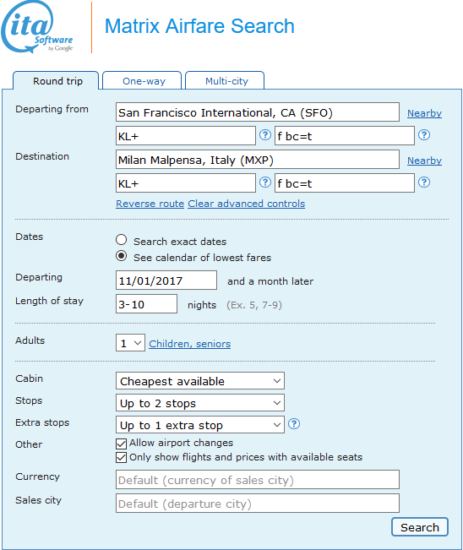
Task: Open the Adults count dropdown
Action: (x=130, y=343)
